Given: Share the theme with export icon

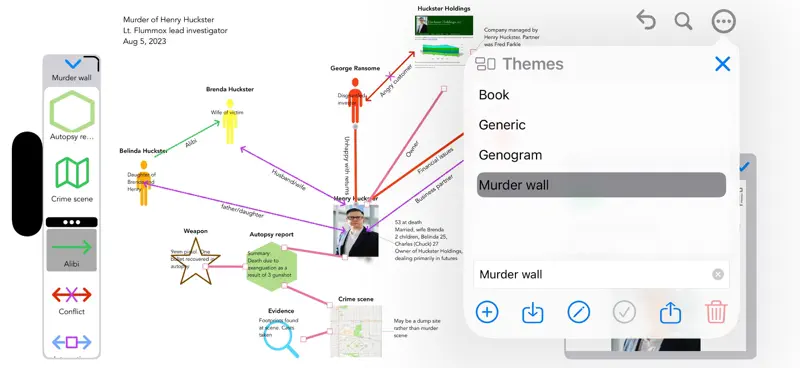Looking at the screenshot, I should click(670, 312).
